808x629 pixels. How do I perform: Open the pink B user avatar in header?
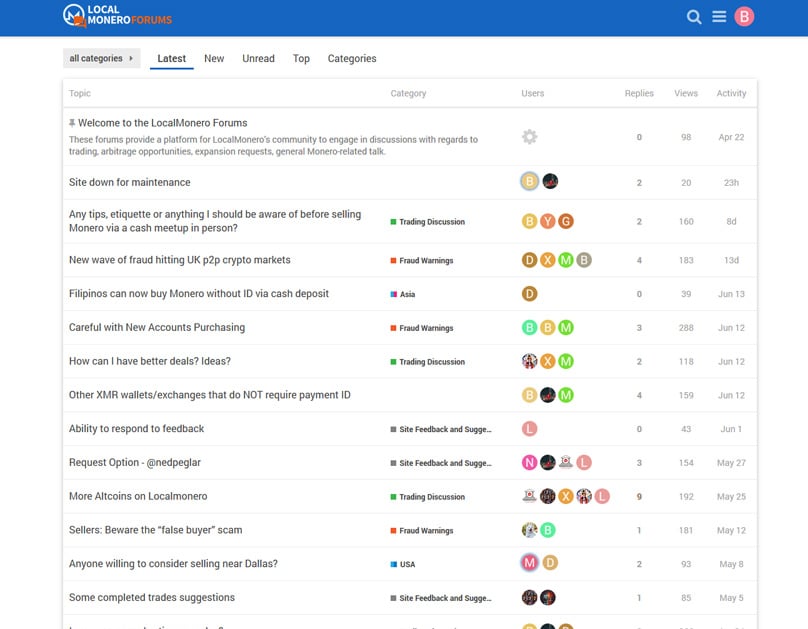click(744, 17)
